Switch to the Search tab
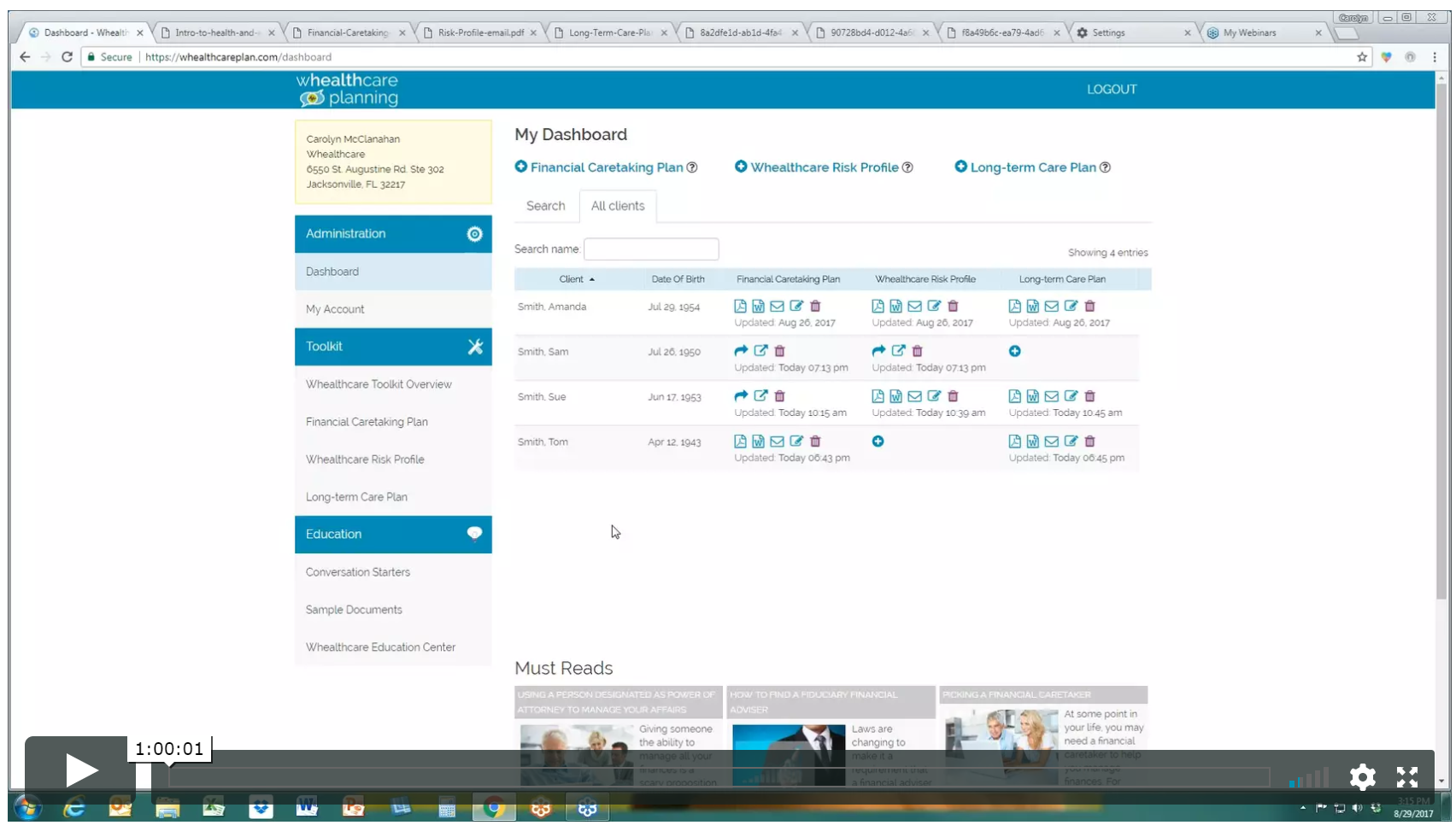This screenshot has width=1456, height=837. click(545, 206)
